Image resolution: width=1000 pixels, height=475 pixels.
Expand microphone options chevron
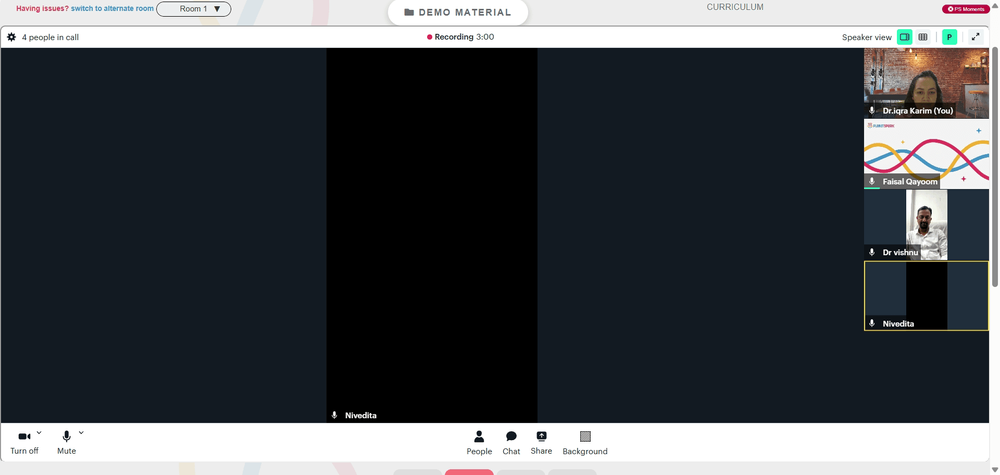tap(81, 433)
